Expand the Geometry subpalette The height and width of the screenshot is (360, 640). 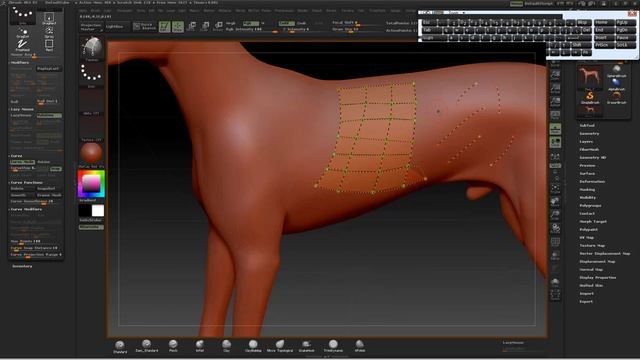pos(589,133)
